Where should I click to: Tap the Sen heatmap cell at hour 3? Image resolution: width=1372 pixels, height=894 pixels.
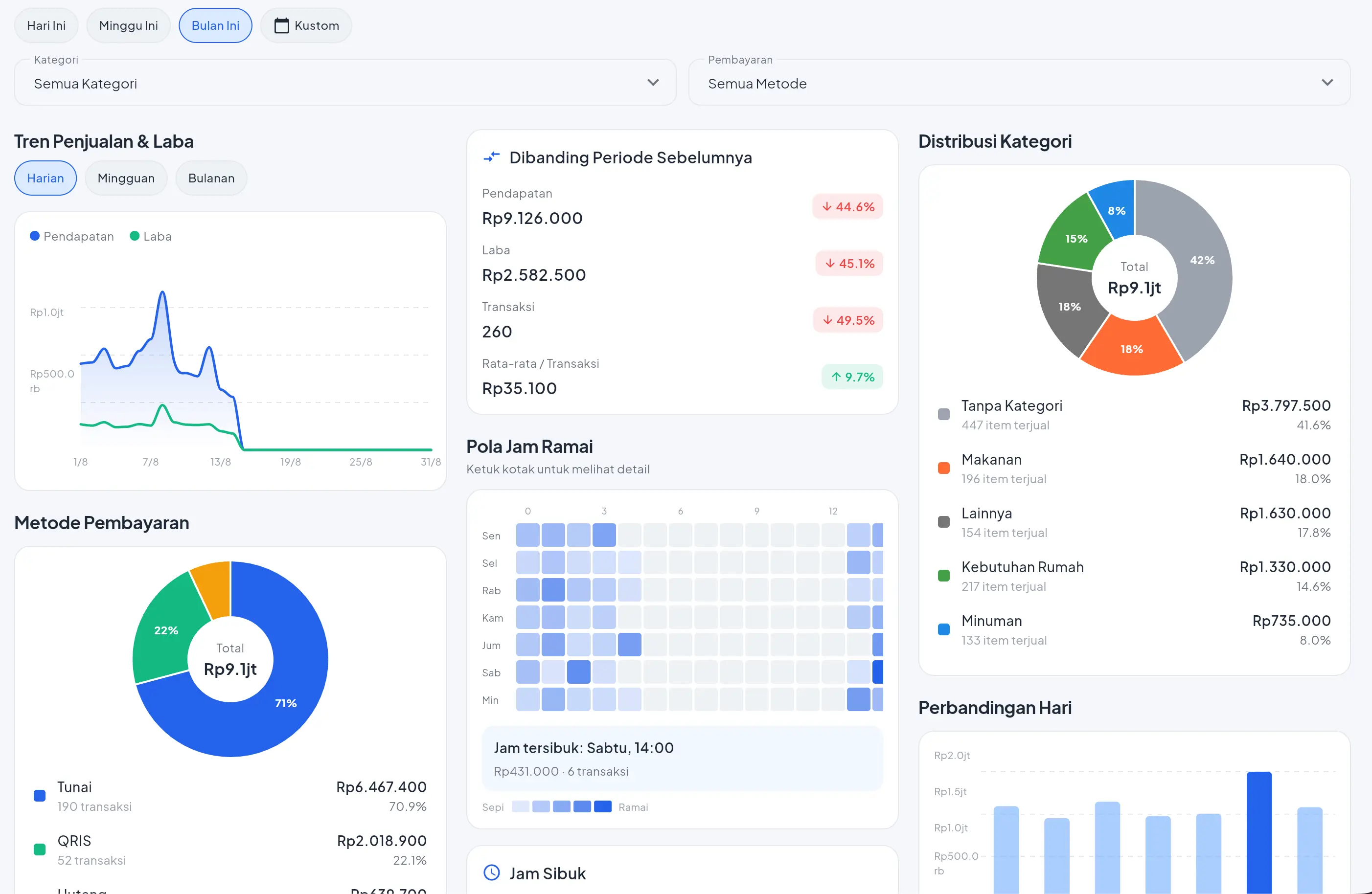coord(604,535)
